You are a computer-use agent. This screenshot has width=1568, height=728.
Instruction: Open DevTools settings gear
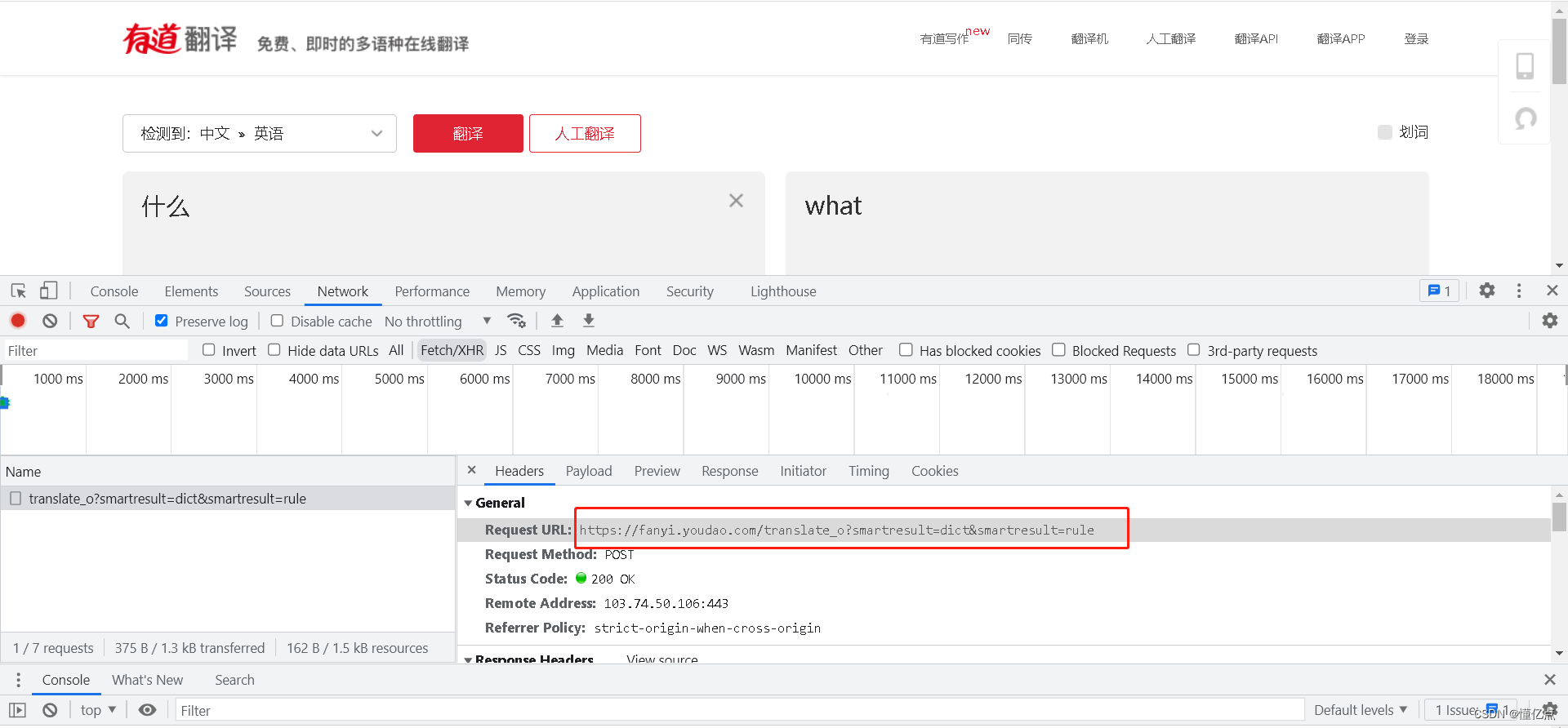[1487, 291]
